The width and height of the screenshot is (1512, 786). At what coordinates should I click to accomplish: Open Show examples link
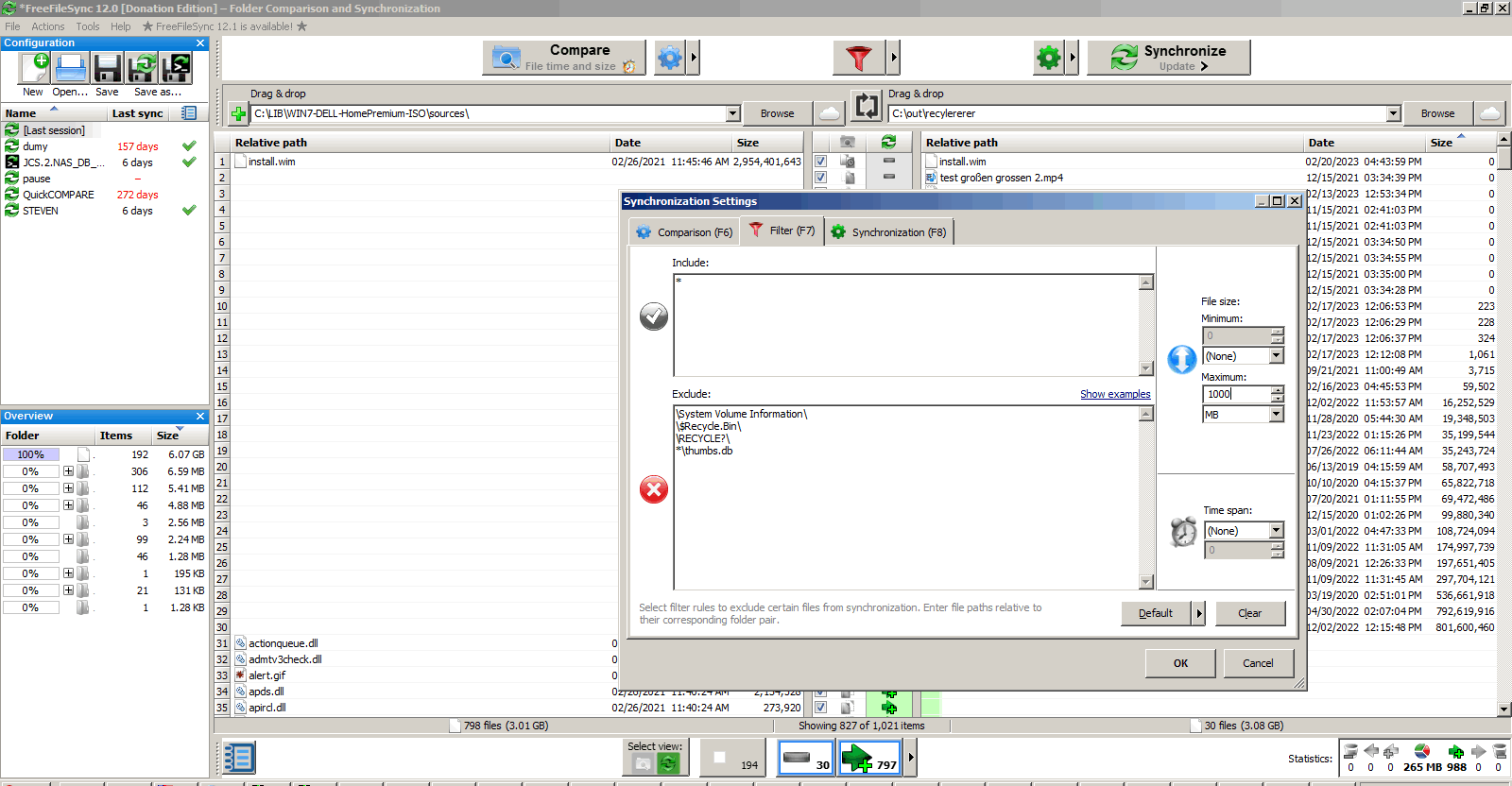pos(1115,394)
